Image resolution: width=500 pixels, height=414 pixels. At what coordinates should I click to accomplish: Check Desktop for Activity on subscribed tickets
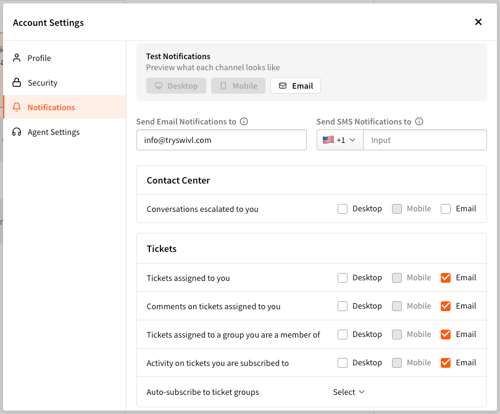(342, 363)
